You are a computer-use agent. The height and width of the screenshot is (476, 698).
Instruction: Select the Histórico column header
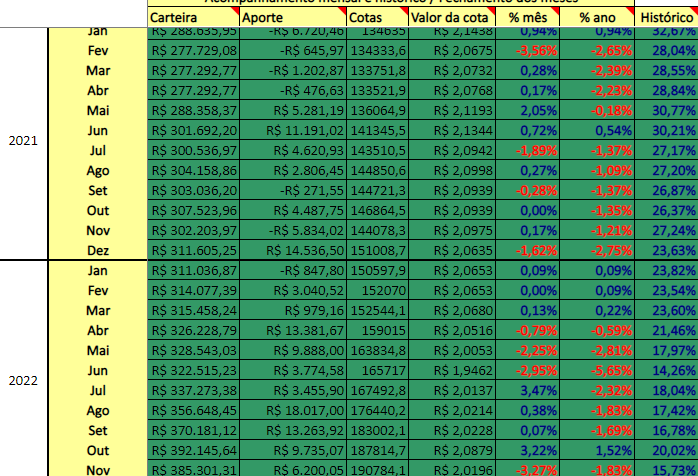click(x=666, y=17)
